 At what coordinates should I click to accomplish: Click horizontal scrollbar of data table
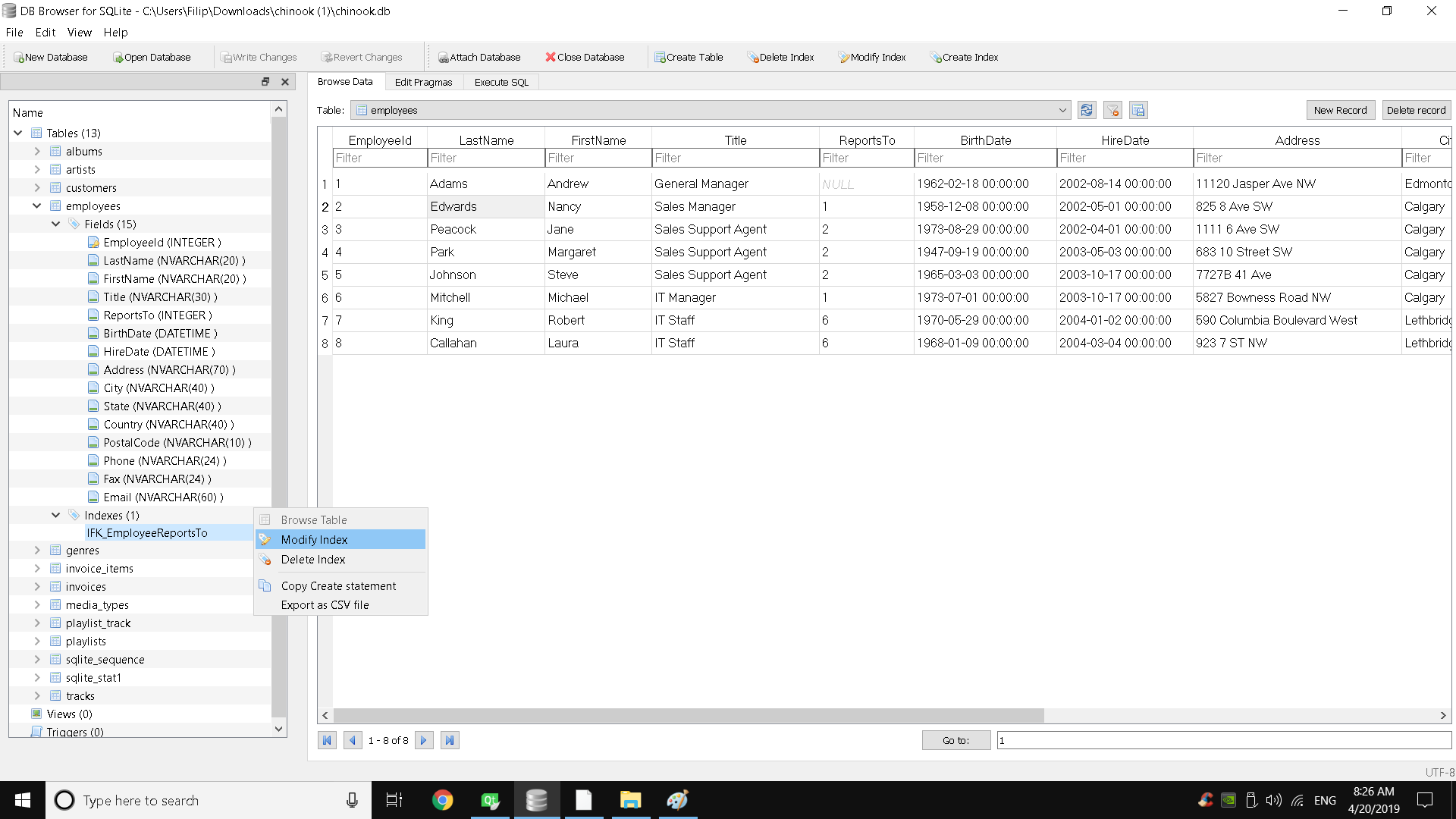689,715
